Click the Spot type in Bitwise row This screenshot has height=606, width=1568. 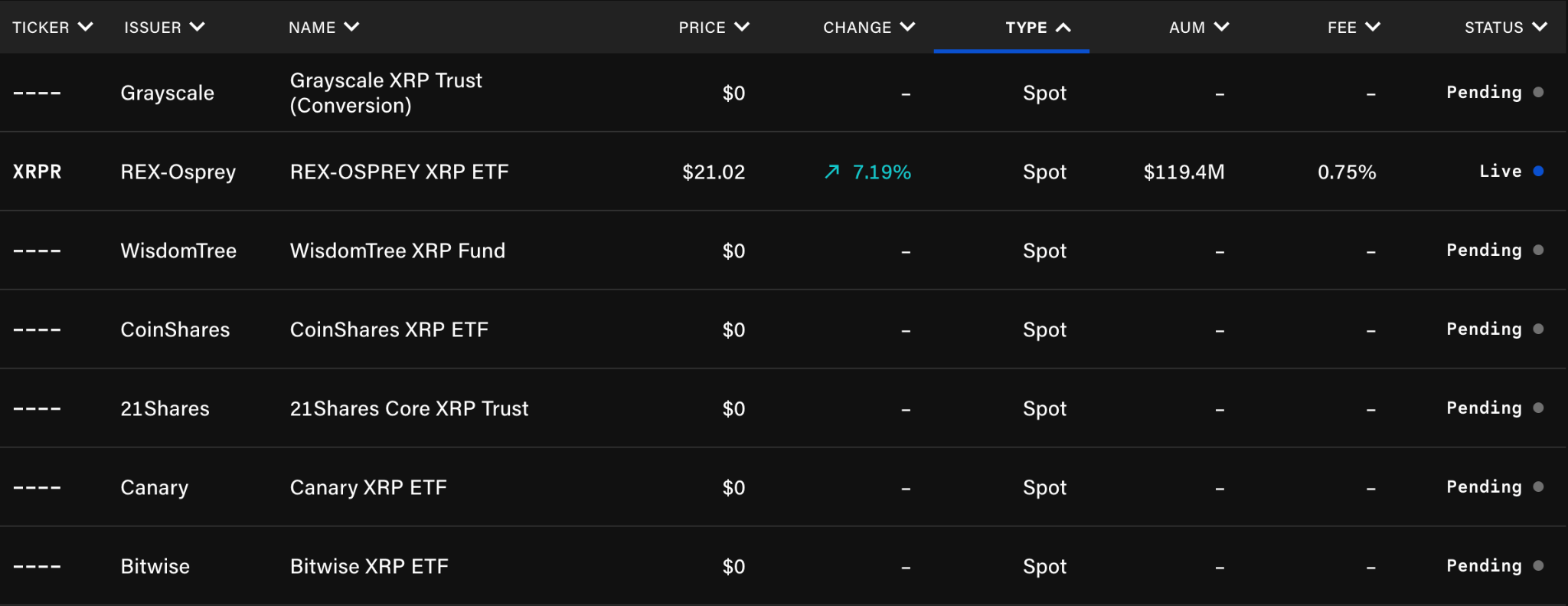1044,567
